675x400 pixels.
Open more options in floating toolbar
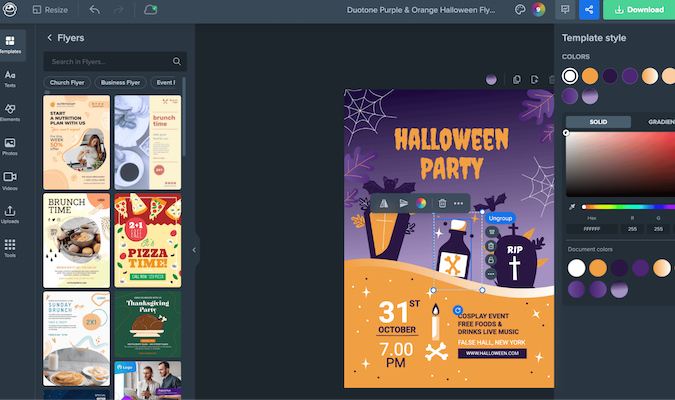[458, 203]
